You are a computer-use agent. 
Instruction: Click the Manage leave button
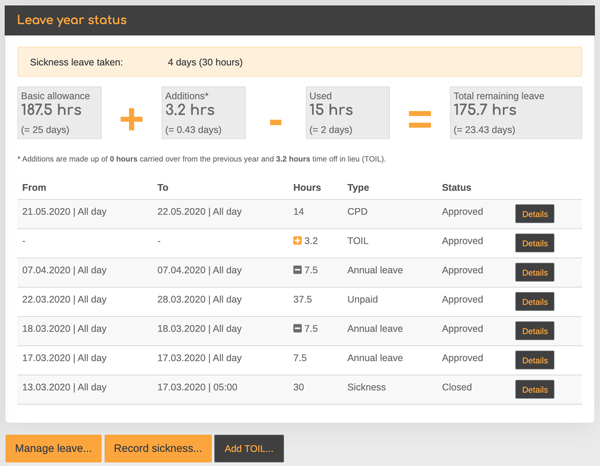pos(52,449)
